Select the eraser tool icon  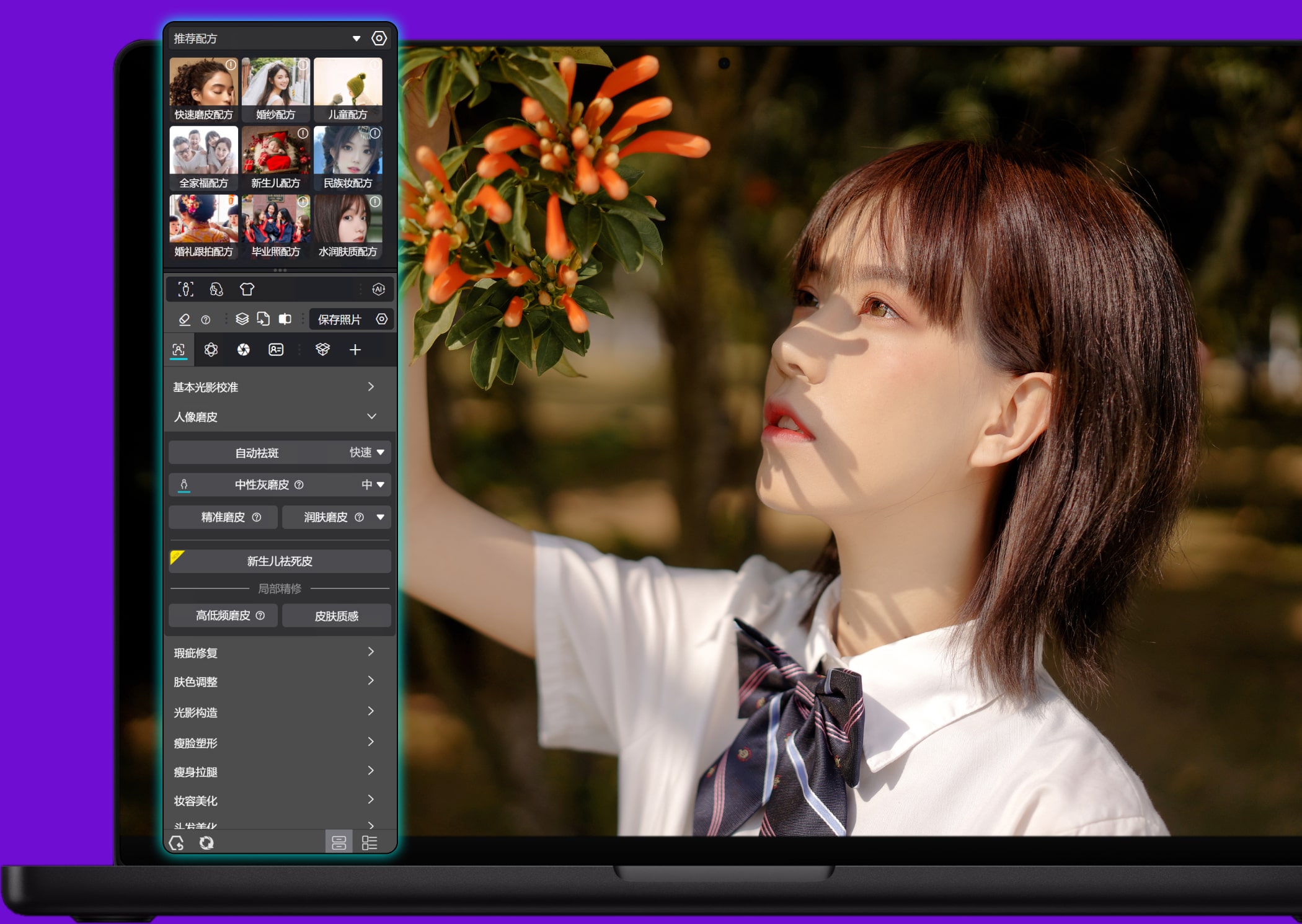(x=184, y=319)
